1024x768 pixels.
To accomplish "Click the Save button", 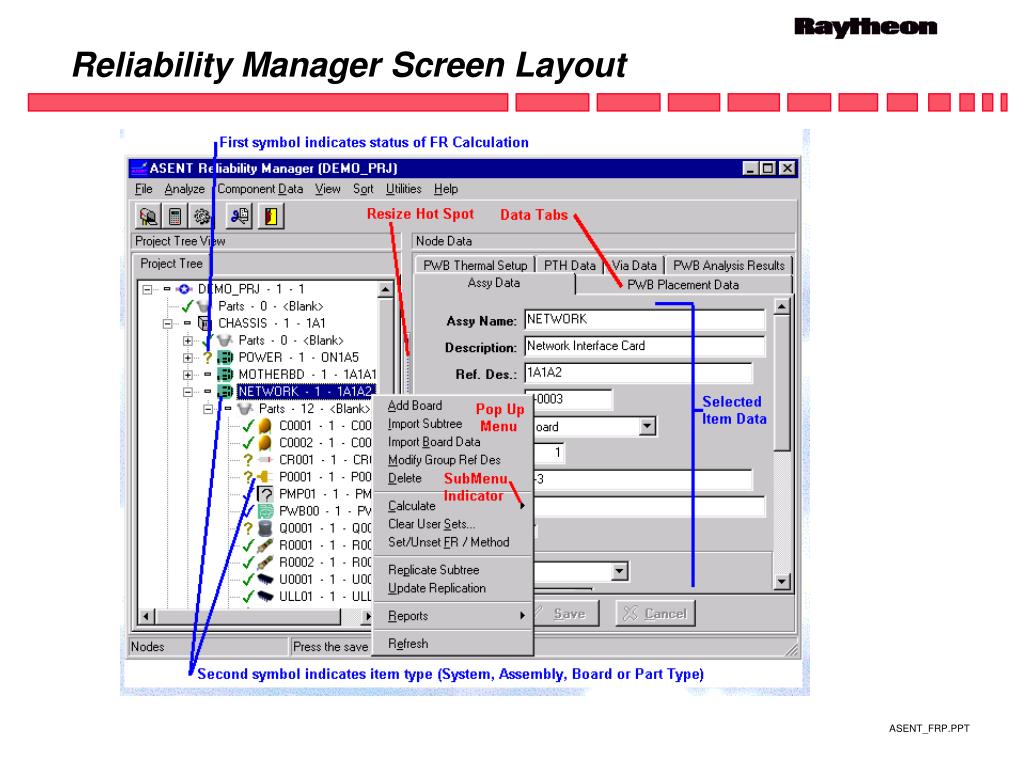I will pos(567,613).
